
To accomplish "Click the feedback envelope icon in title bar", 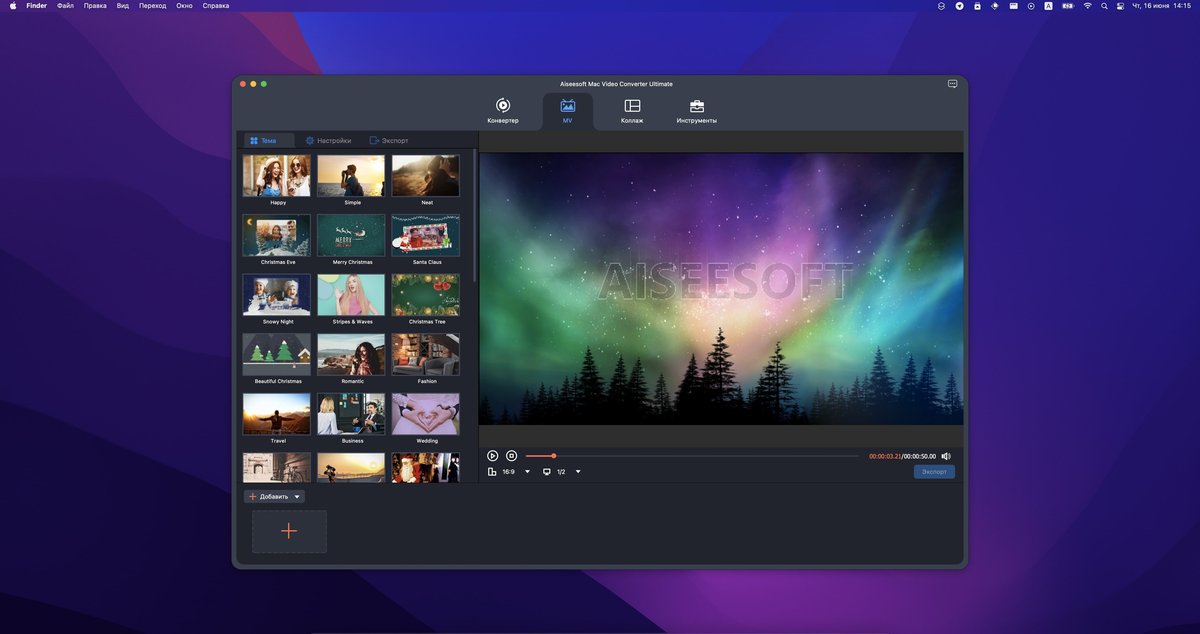I will point(951,84).
